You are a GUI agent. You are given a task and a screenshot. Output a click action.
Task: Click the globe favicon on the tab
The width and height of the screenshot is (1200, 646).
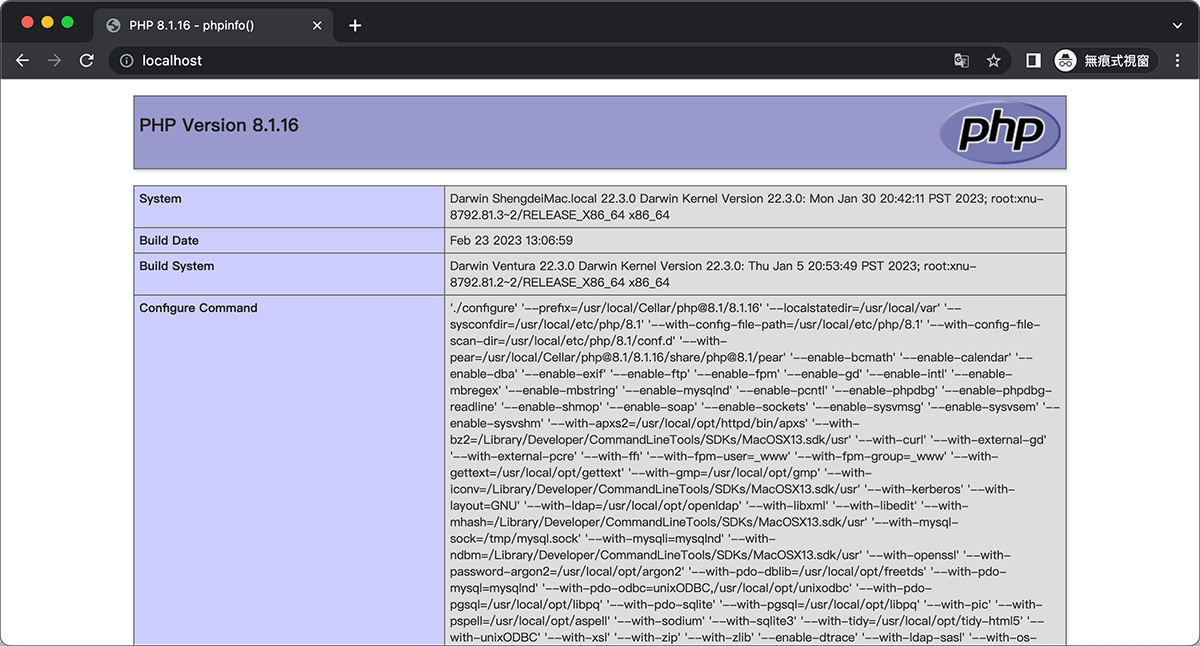(x=113, y=25)
